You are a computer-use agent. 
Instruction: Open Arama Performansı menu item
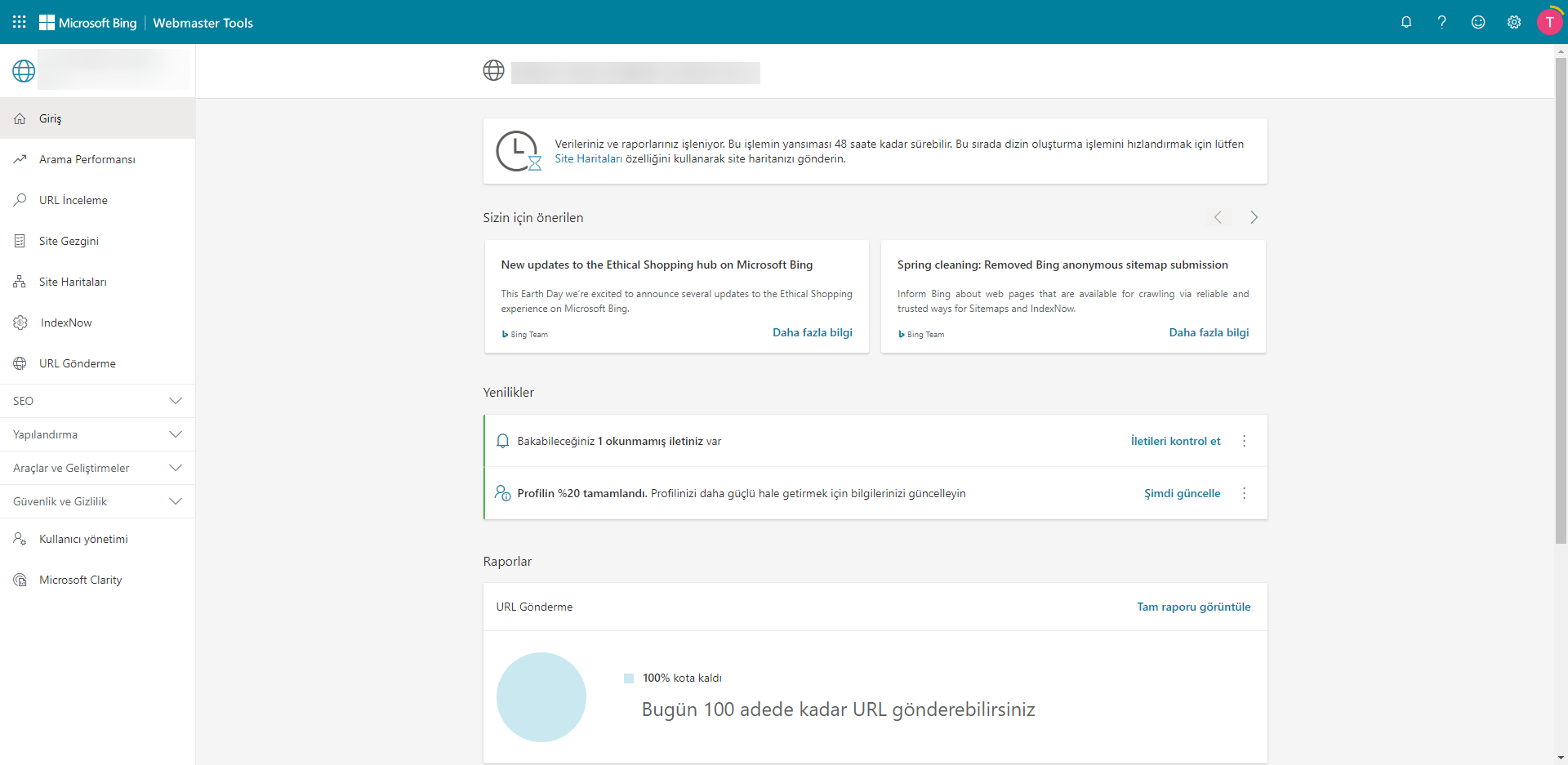[x=97, y=159]
